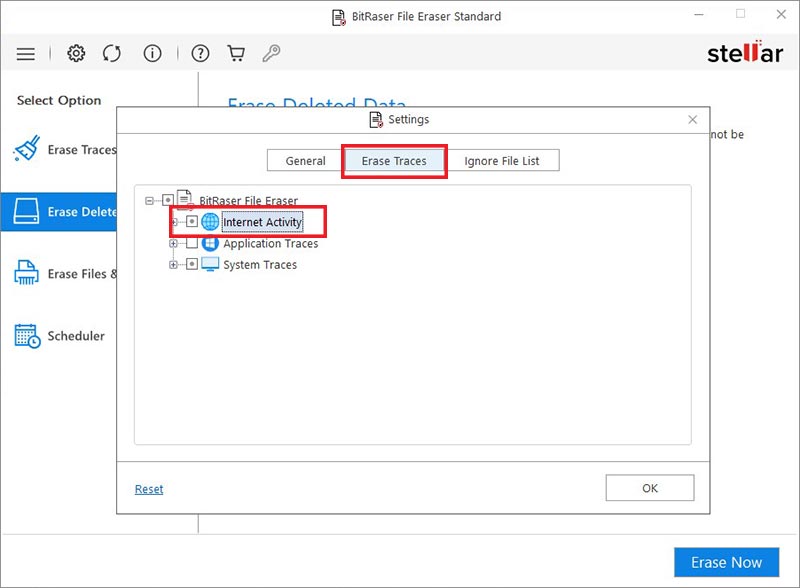Select the Internet Activity label
Viewport: 800px width, 588px height.
pyautogui.click(x=262, y=222)
